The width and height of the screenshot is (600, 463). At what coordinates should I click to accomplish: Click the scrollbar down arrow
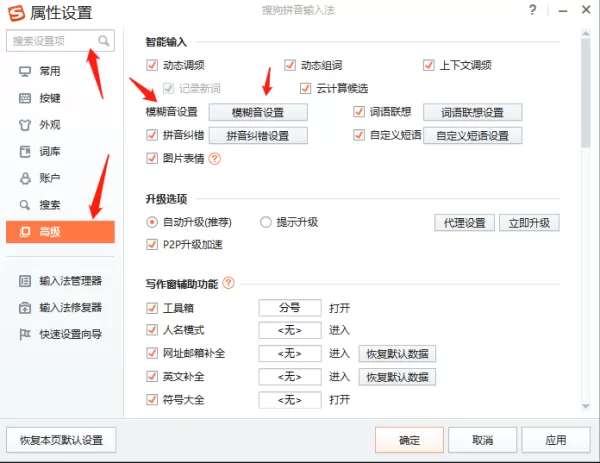[585, 406]
